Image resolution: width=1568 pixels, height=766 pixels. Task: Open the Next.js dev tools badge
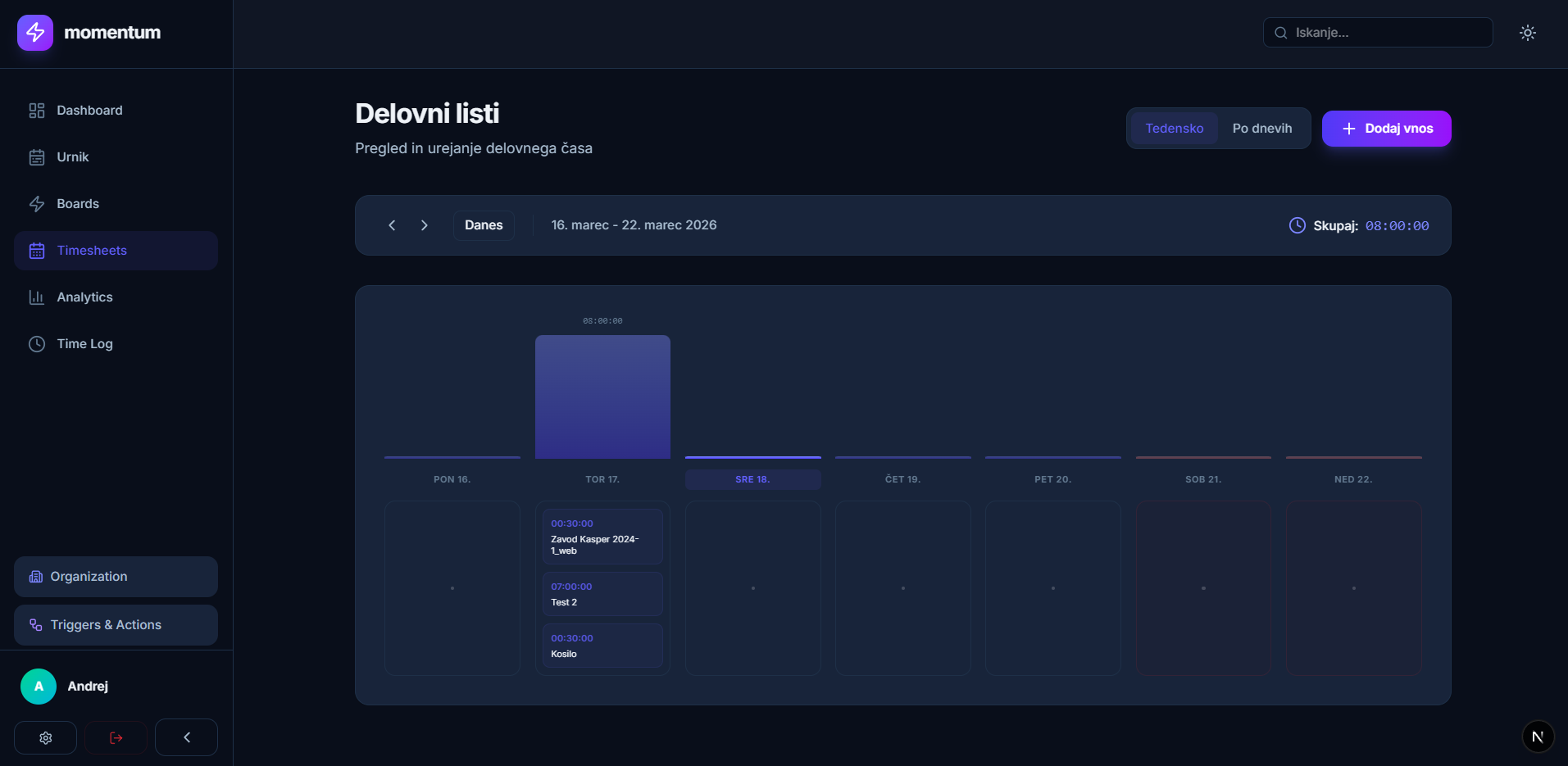1538,737
